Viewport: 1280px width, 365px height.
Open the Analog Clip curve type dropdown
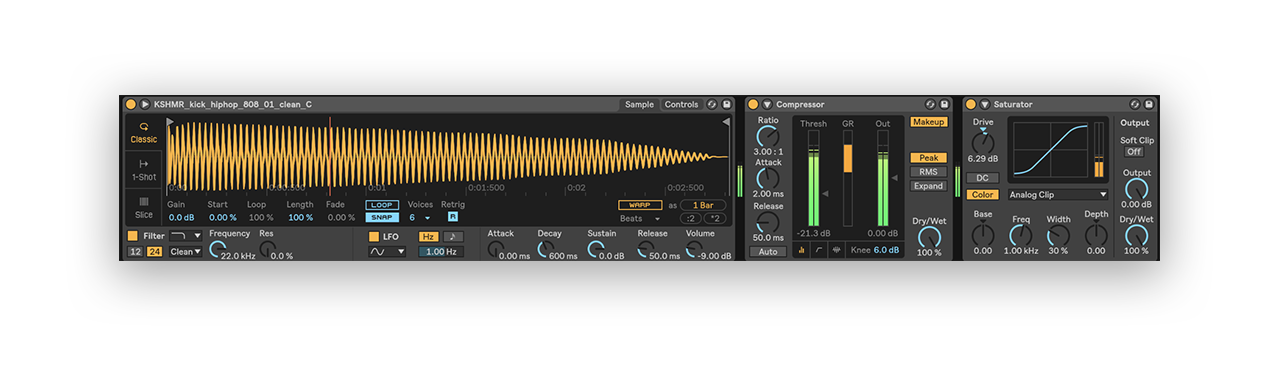pyautogui.click(x=1058, y=195)
